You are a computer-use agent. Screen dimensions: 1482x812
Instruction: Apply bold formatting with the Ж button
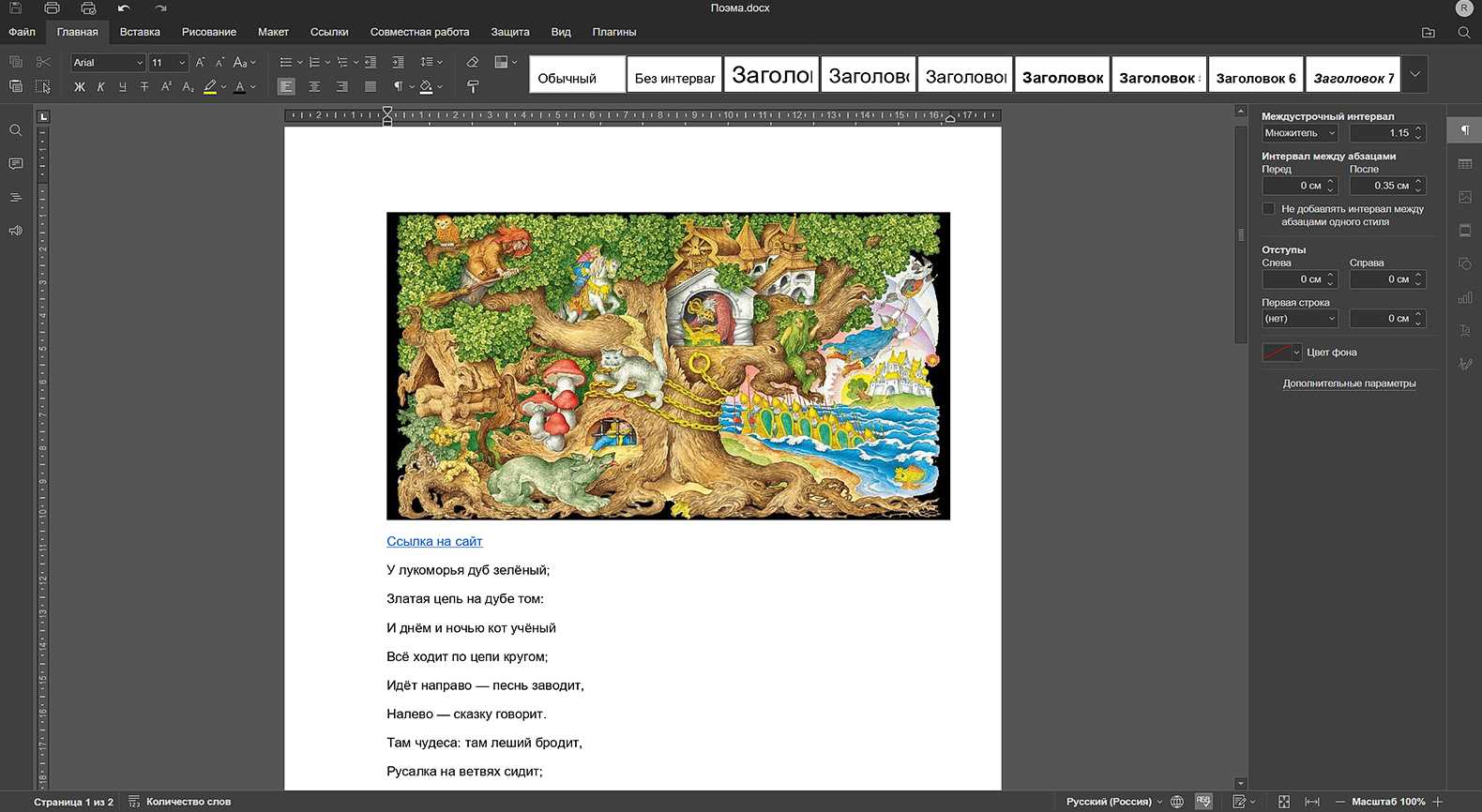[x=80, y=87]
